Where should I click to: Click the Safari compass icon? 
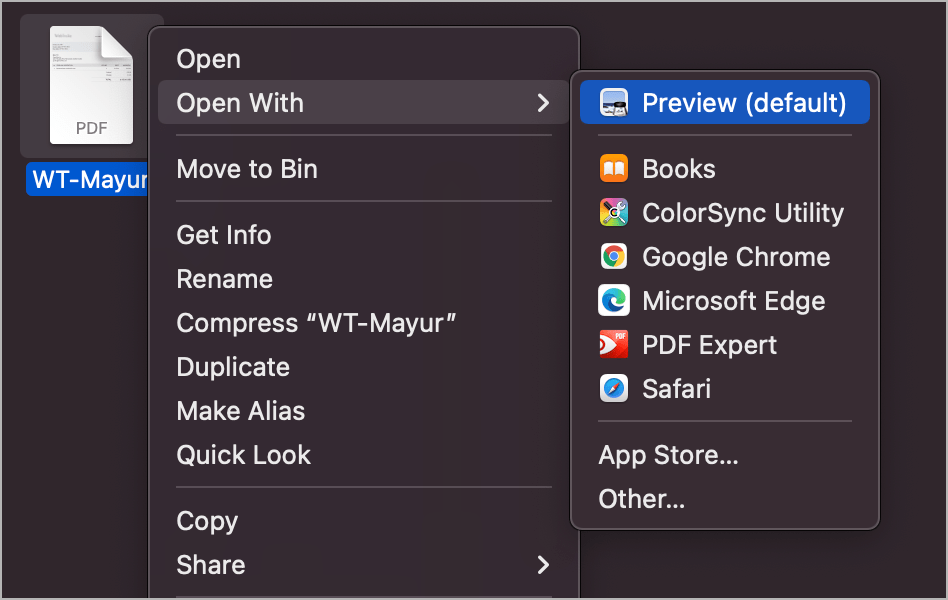(614, 389)
